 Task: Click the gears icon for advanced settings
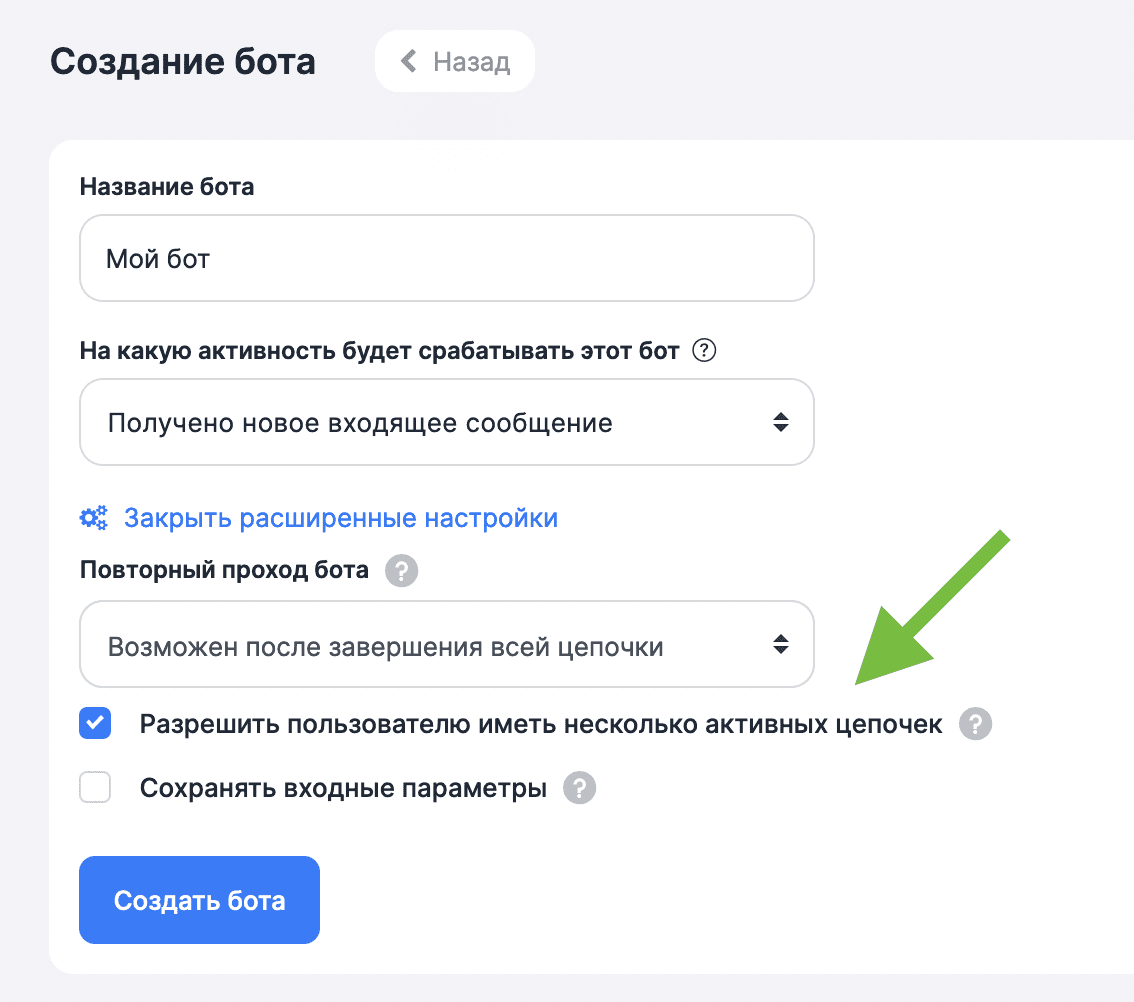pos(94,518)
